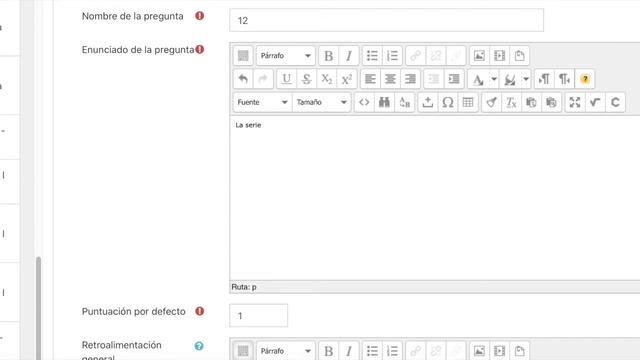
Task: Insert an image in the Retroalimentación editor
Action: (x=479, y=351)
